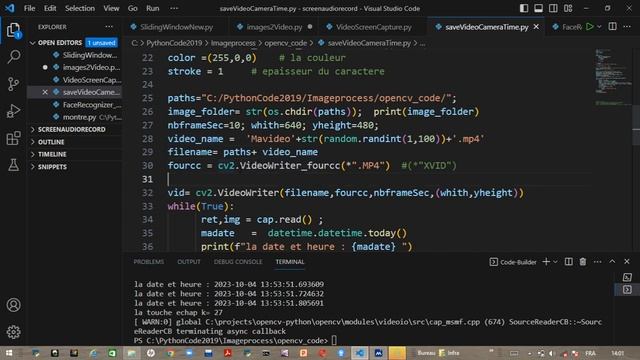This screenshot has height=360, width=640.
Task: Switch to Problems panel tab
Action: point(149,262)
